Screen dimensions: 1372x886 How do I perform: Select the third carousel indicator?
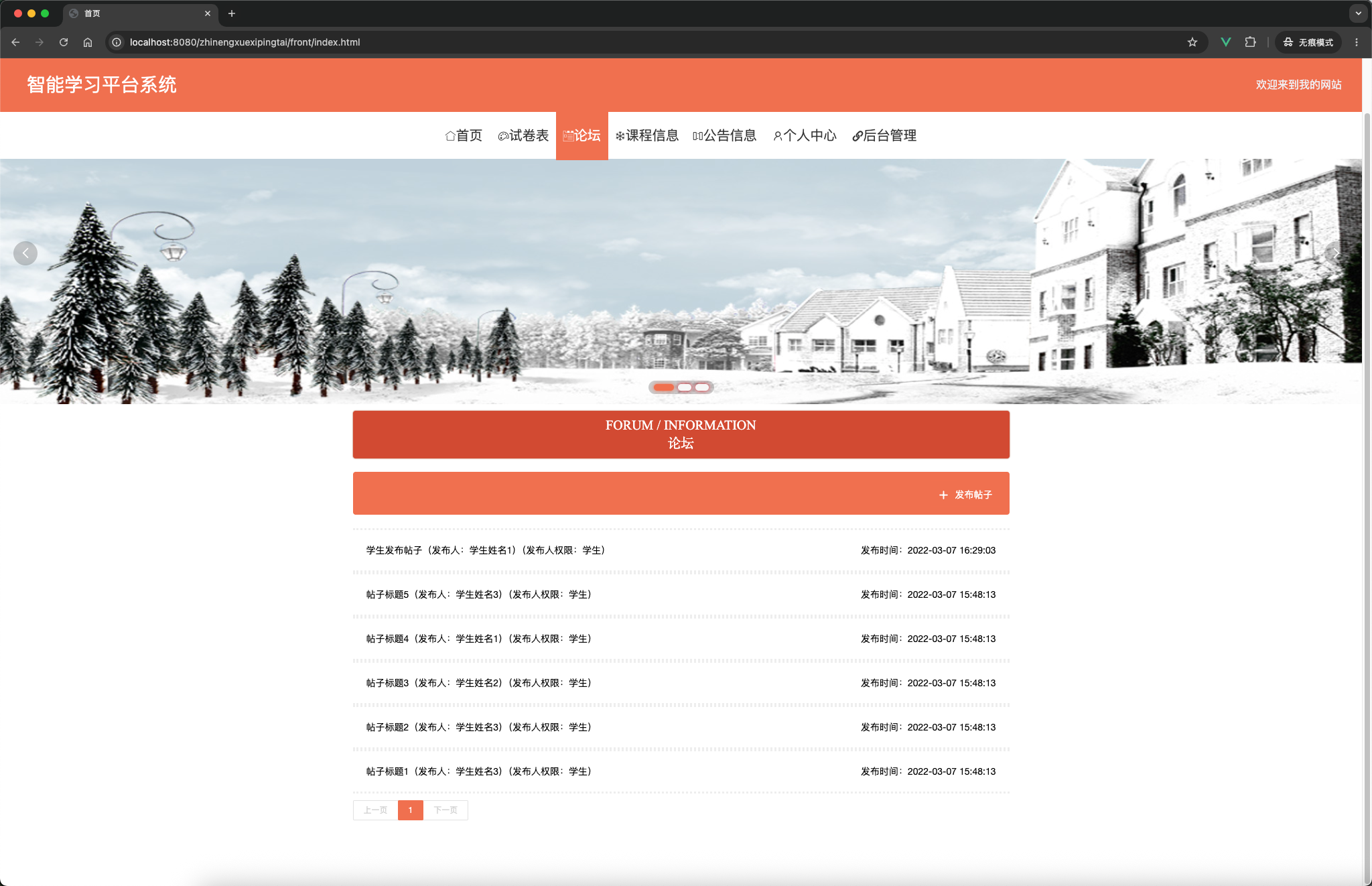click(x=702, y=387)
